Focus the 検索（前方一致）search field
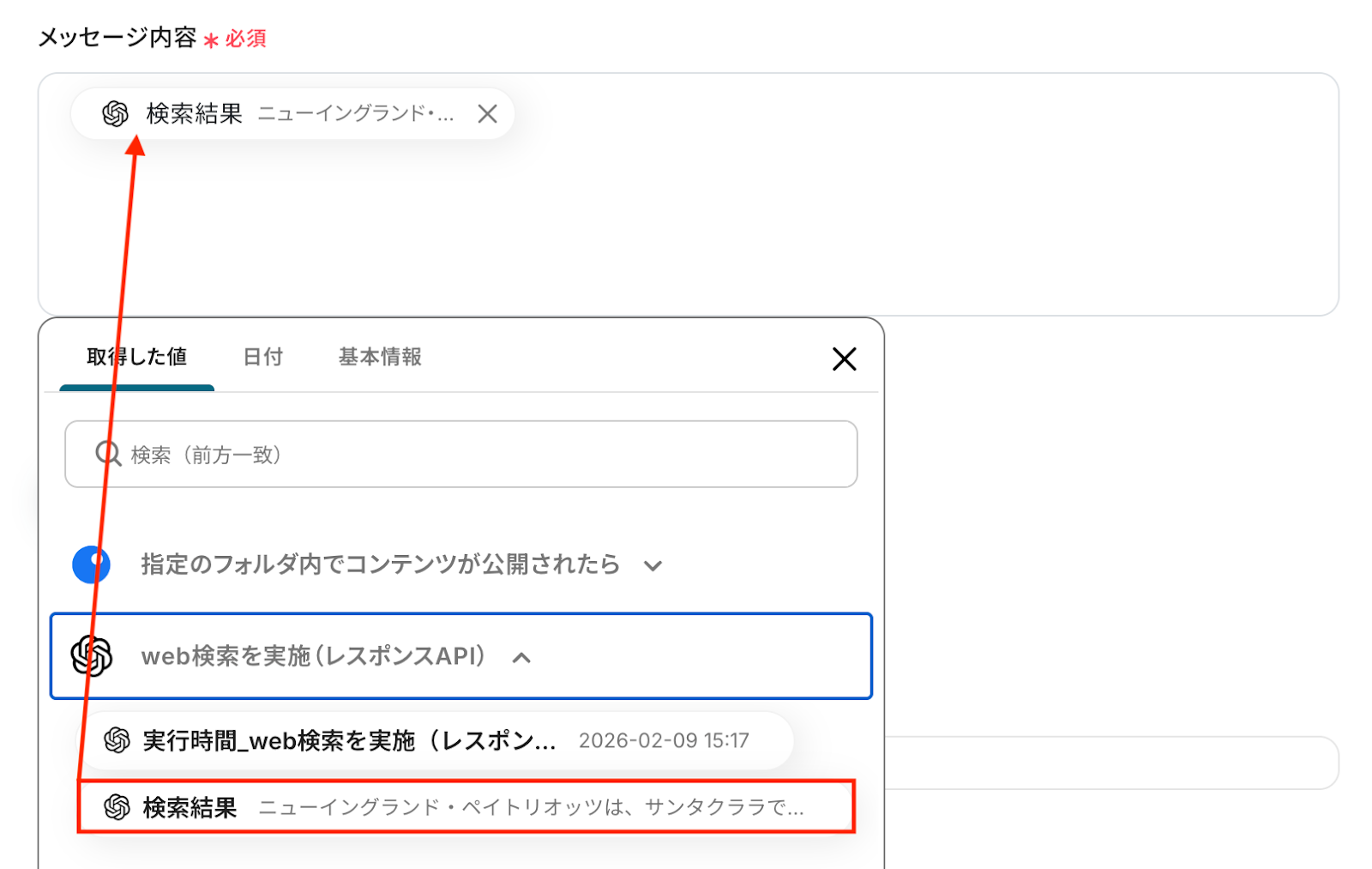Image resolution: width=1372 pixels, height=869 pixels. (x=480, y=454)
